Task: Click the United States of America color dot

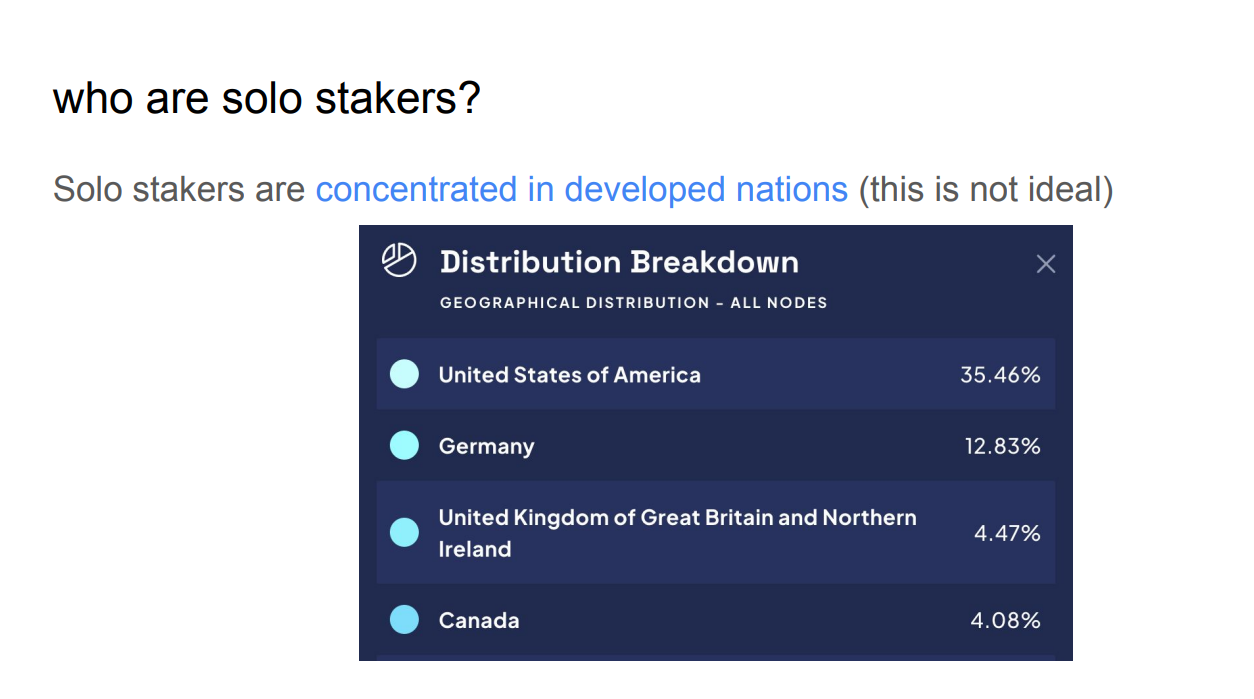Action: (404, 374)
